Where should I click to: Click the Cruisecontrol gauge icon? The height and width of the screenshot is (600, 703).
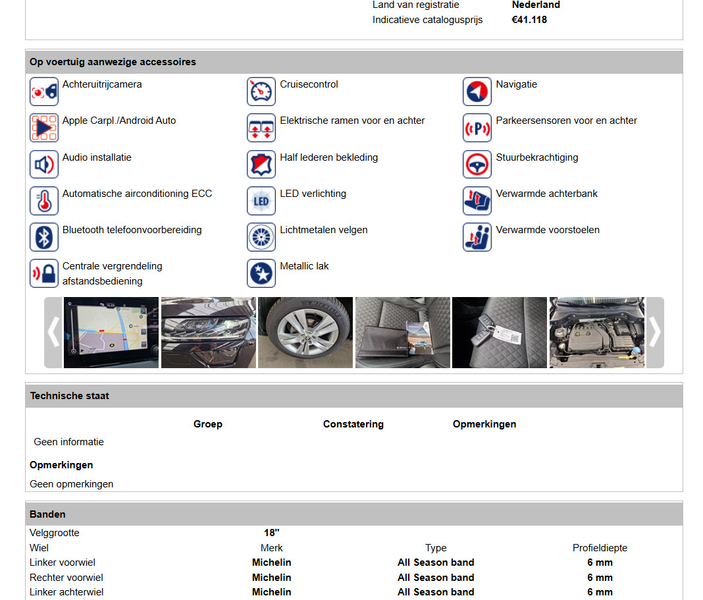point(261,91)
